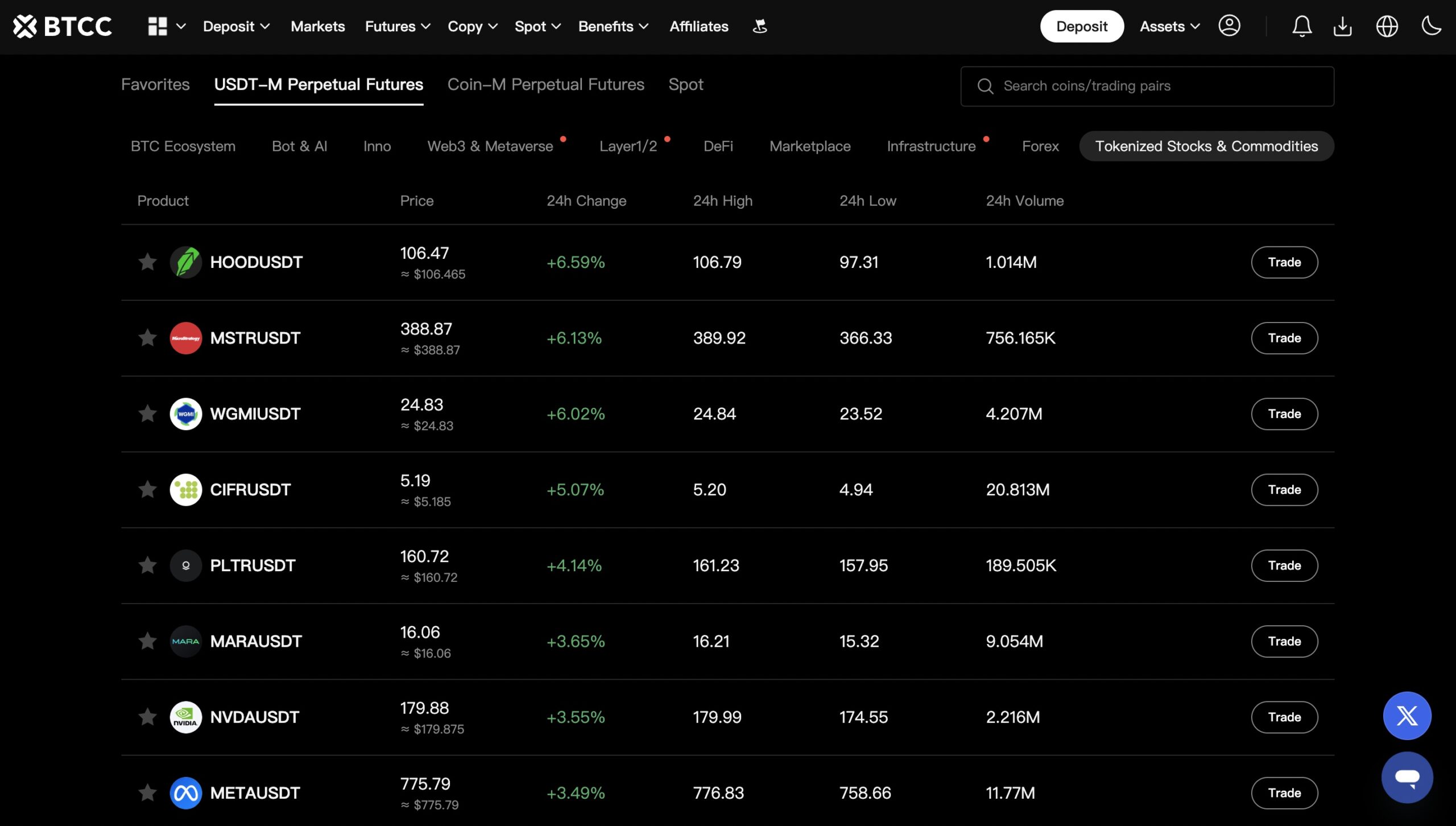This screenshot has width=1456, height=826.
Task: Click Trade for WGMIUSDT
Action: [x=1284, y=414]
